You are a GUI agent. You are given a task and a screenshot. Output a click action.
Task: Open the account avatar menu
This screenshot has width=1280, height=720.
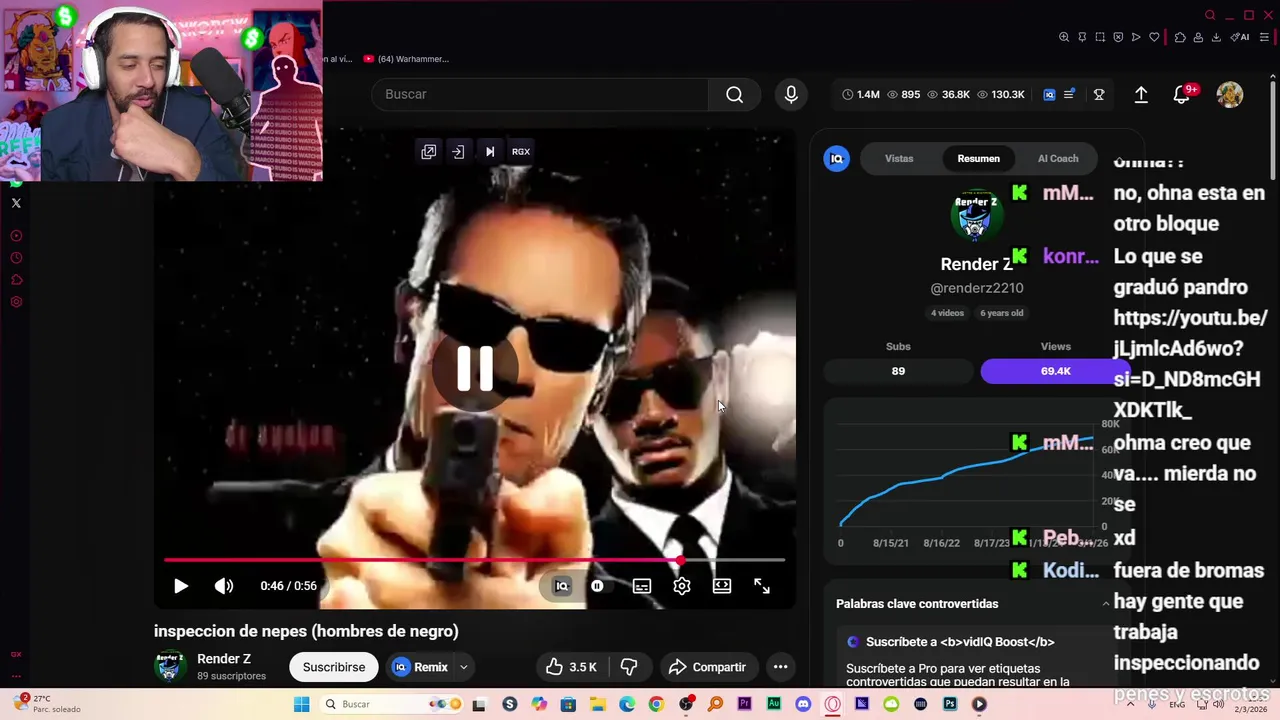(1229, 95)
